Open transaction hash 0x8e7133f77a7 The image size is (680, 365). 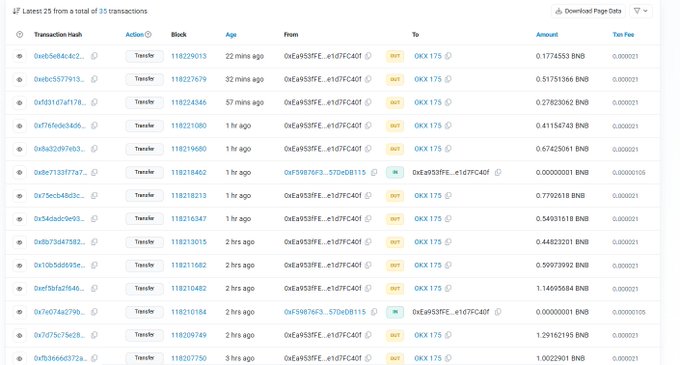click(60, 173)
